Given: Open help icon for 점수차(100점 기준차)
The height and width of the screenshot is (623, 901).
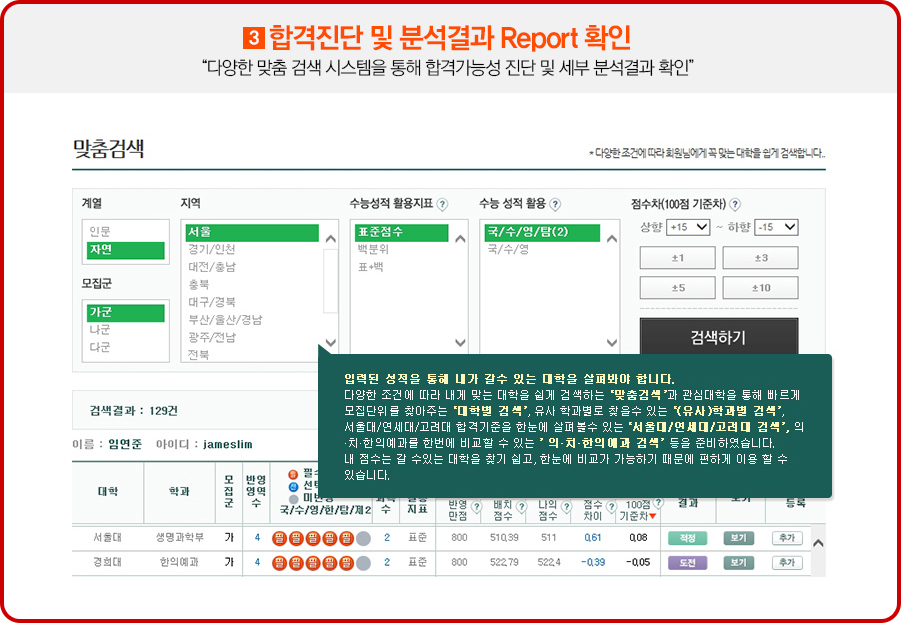Looking at the screenshot, I should pyautogui.click(x=735, y=204).
